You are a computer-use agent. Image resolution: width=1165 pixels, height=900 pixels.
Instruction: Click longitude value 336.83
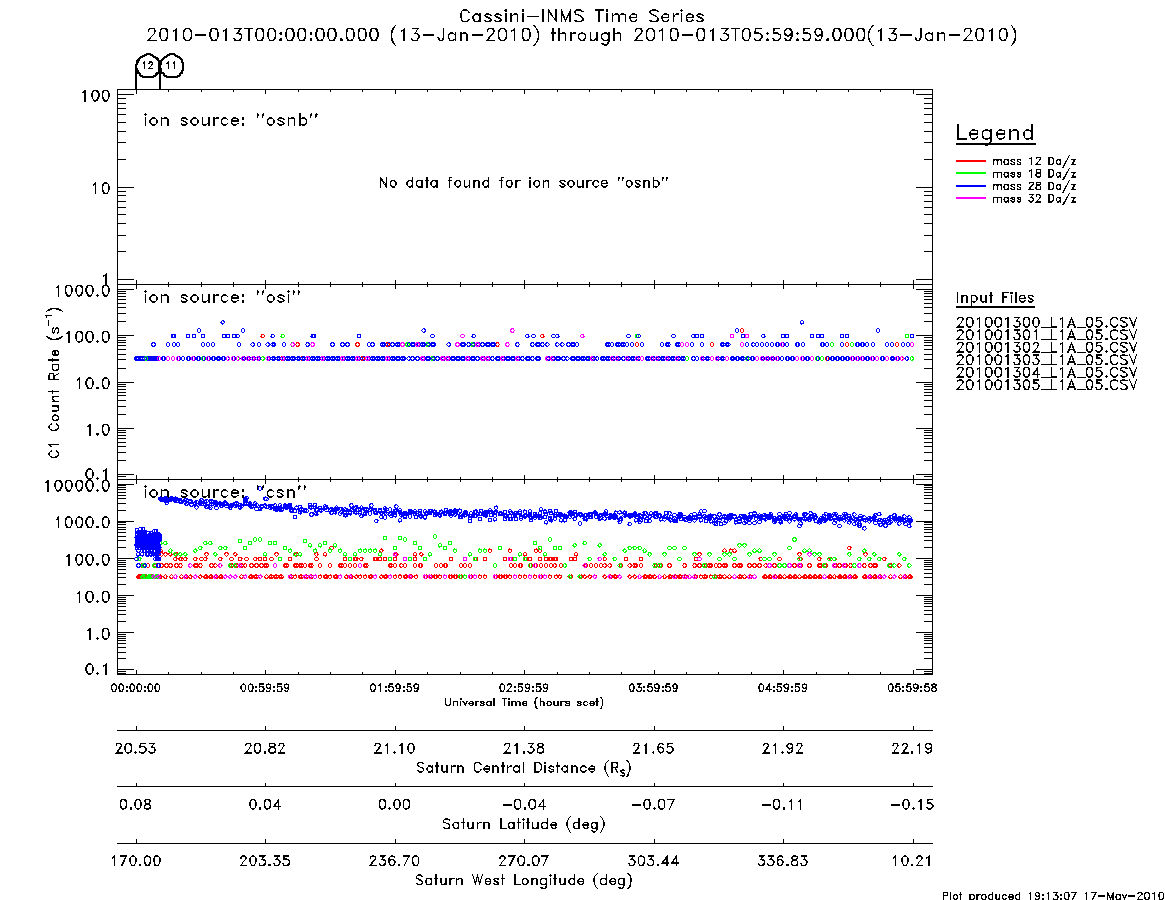point(782,861)
